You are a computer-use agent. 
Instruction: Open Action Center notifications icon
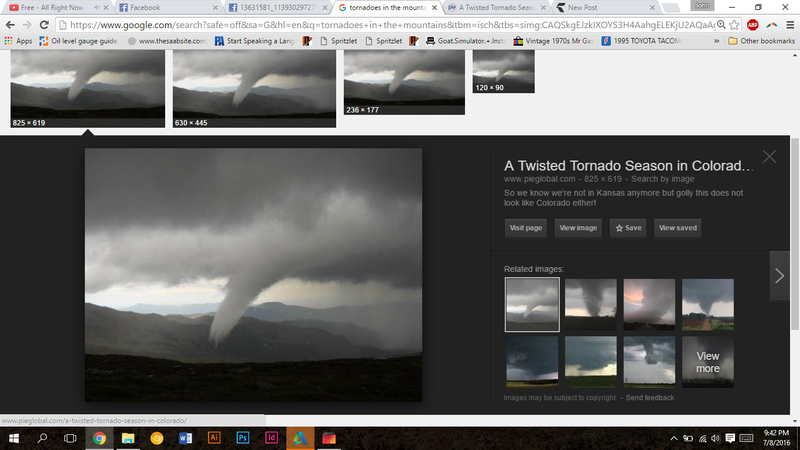coord(730,438)
